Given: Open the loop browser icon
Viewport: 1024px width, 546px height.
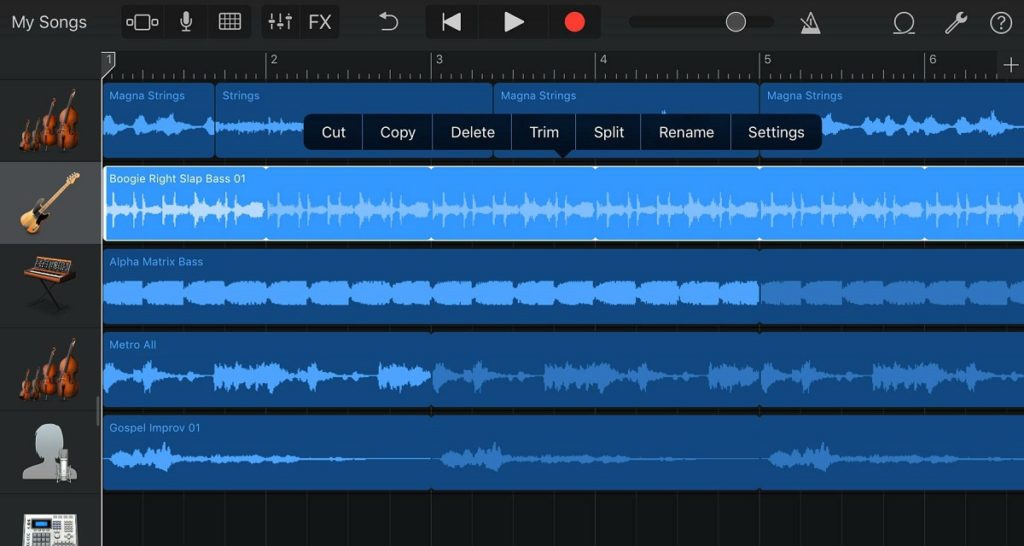Looking at the screenshot, I should point(903,22).
